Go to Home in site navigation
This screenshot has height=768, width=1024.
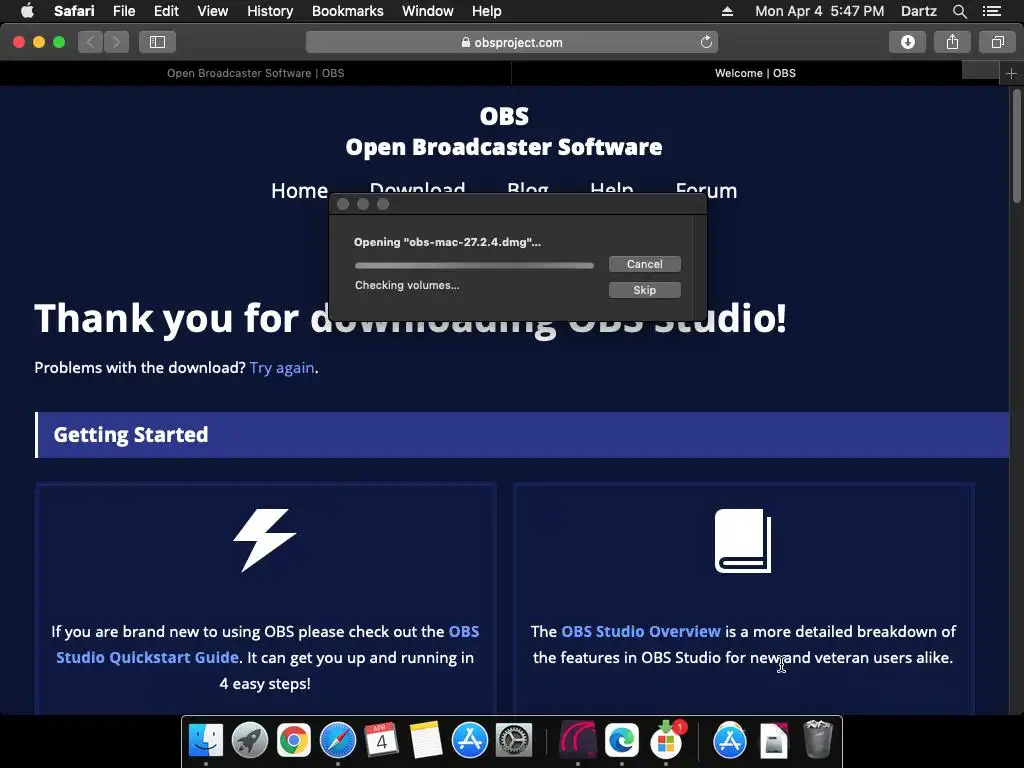[x=299, y=191]
